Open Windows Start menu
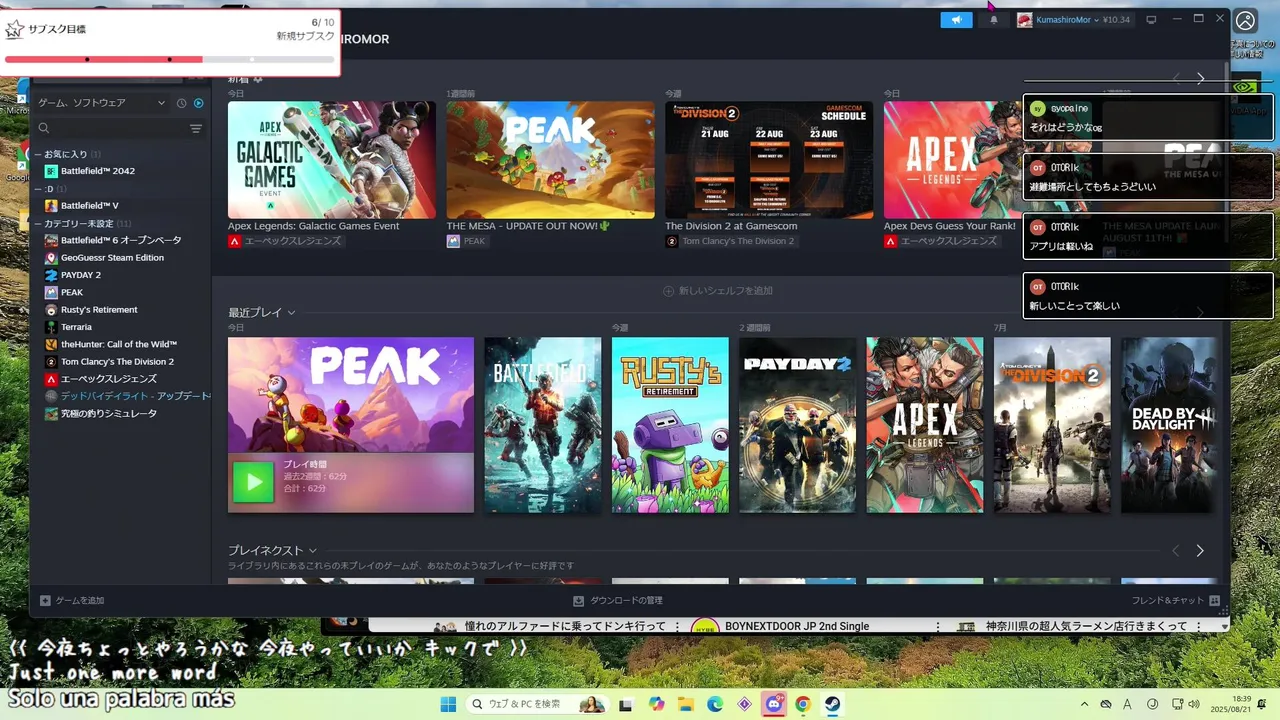The image size is (1280, 720). 448,704
